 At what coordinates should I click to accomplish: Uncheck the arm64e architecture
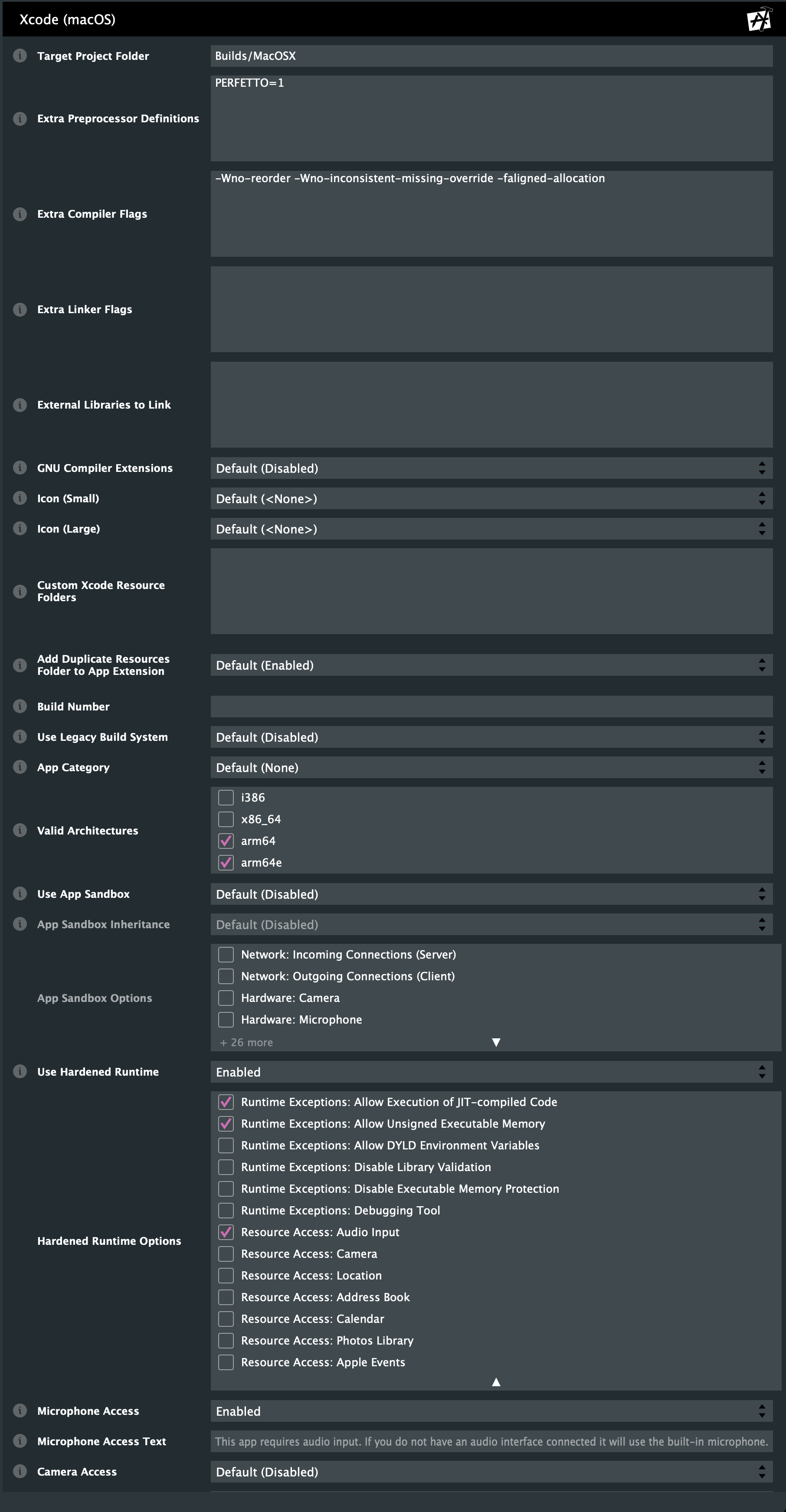[226, 862]
